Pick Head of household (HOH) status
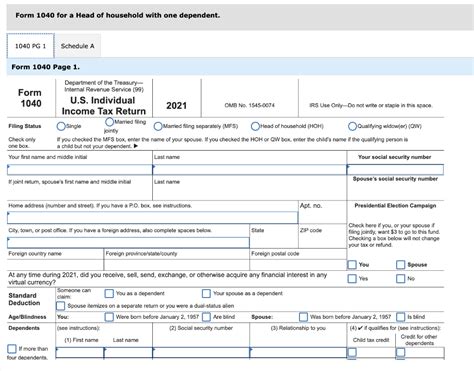This screenshot has width=474, height=371. [255, 126]
